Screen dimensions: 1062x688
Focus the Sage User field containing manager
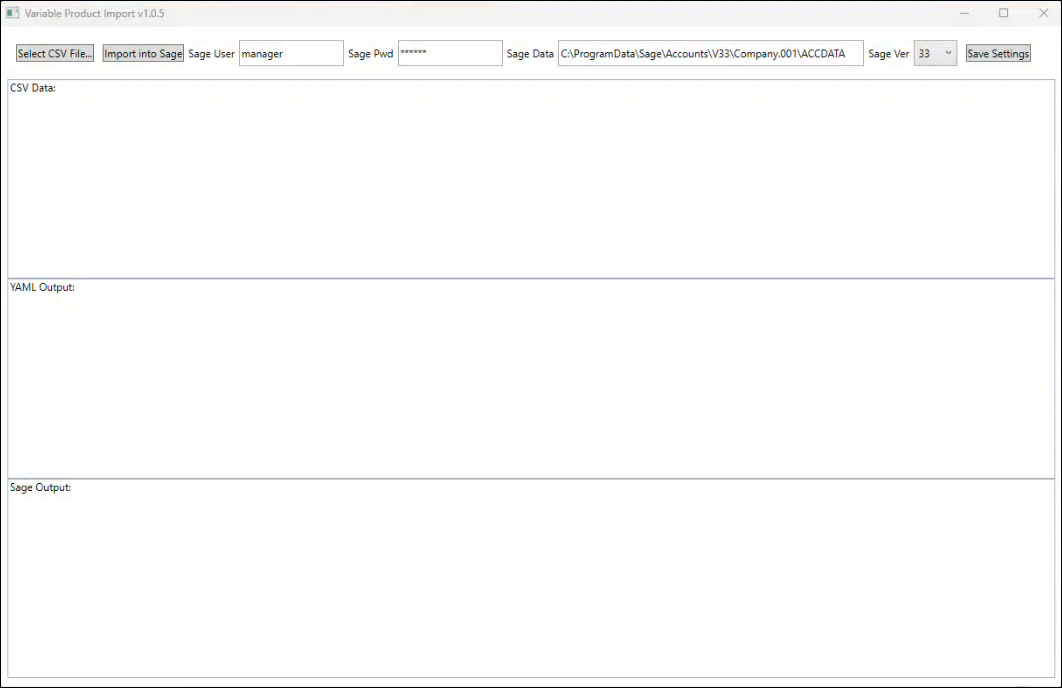pyautogui.click(x=291, y=54)
